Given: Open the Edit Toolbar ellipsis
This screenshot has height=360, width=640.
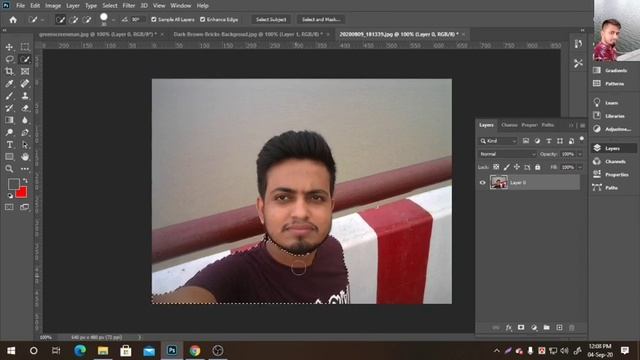Looking at the screenshot, I should tap(25, 169).
